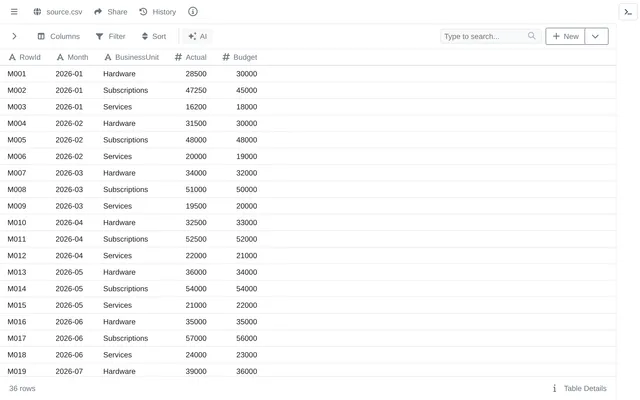Click Hardware cell in row M016

[x=119, y=322]
